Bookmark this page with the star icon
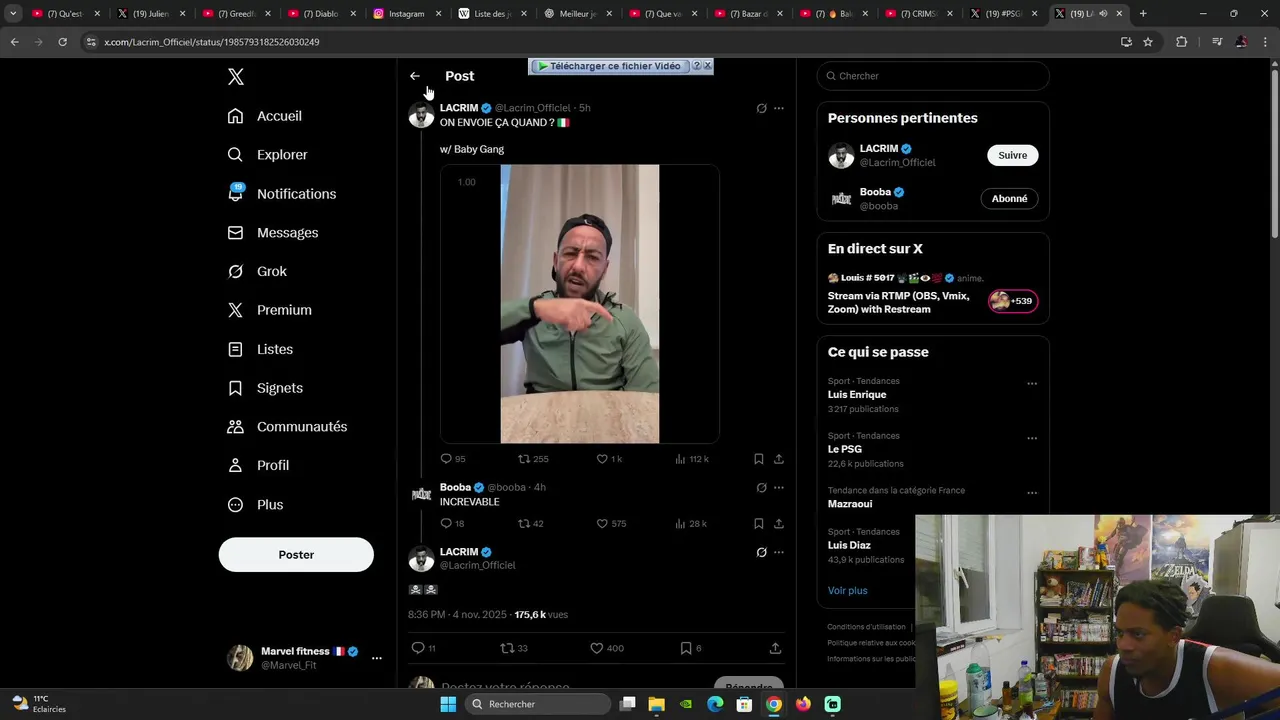Screen dimensions: 1280x720 click(1148, 42)
